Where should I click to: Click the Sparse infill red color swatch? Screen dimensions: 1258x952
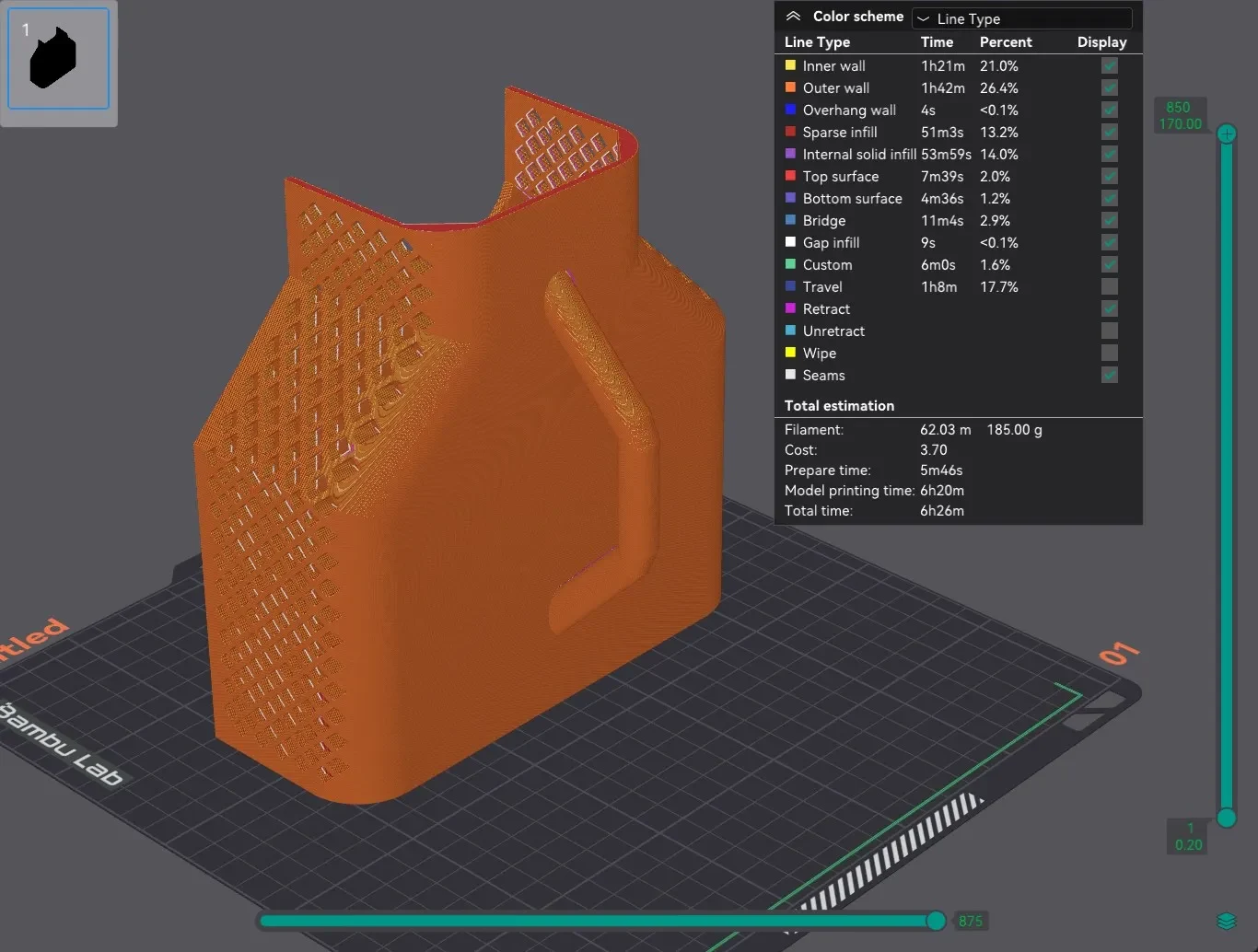[790, 132]
